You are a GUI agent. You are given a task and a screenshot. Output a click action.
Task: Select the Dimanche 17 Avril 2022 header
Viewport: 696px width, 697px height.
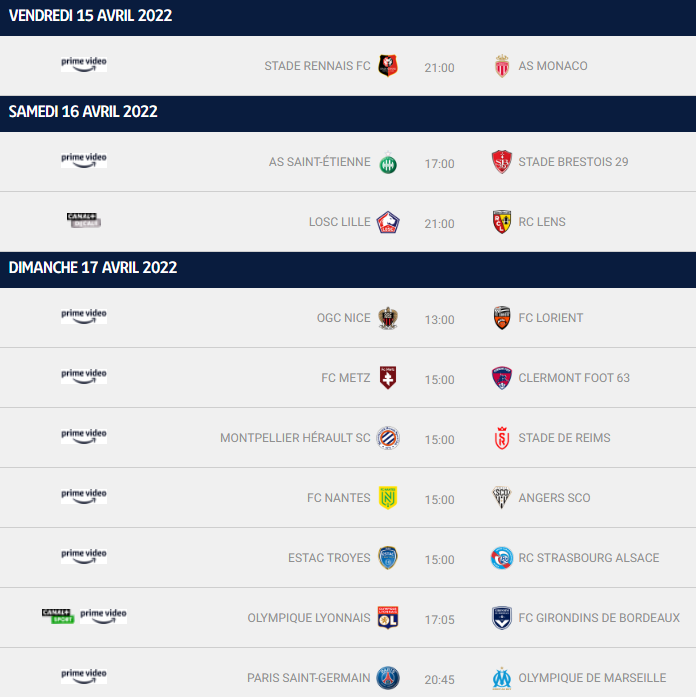click(348, 269)
